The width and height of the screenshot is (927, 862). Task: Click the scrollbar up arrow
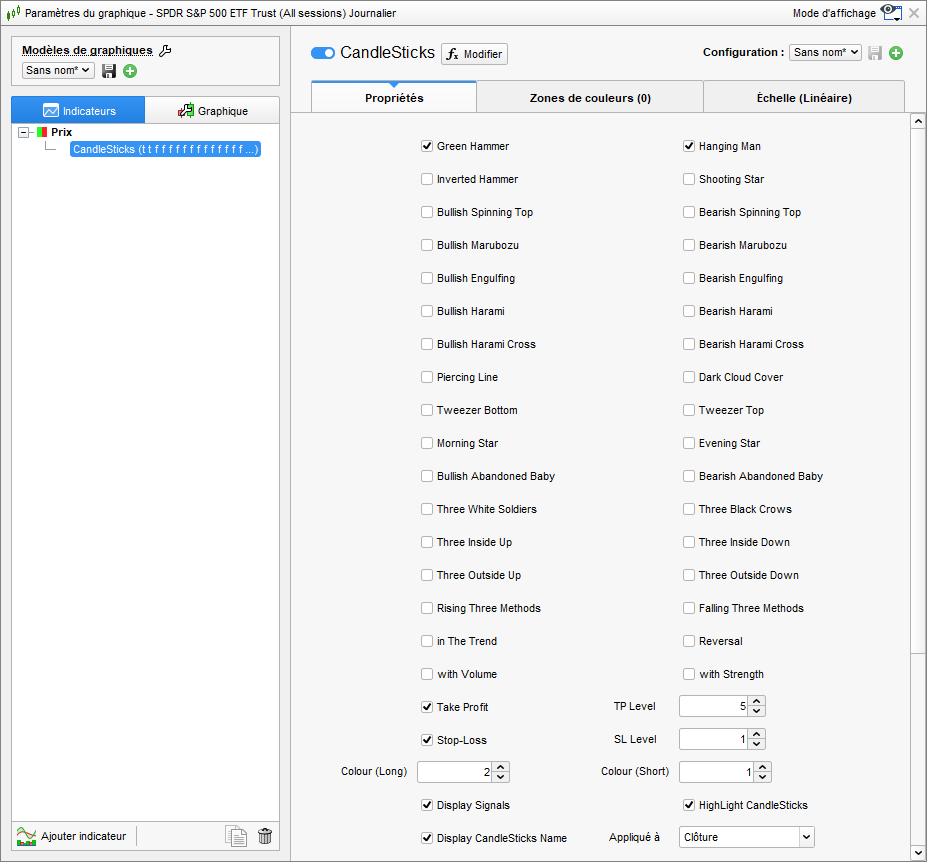click(918, 121)
